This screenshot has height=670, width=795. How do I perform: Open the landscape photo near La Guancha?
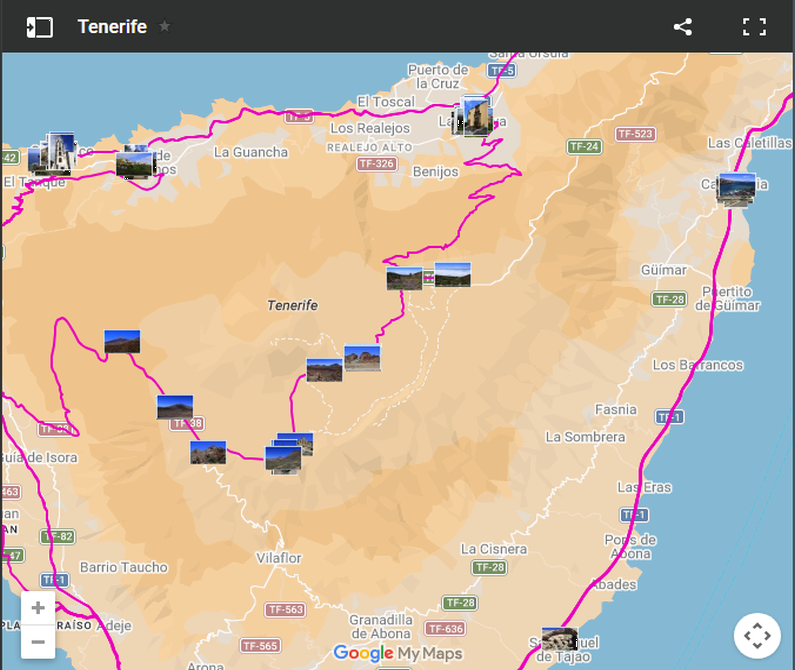[134, 165]
